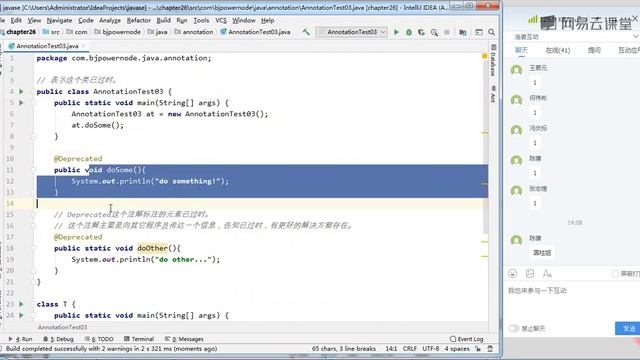
Task: Close the chat side panel with X
Action: (x=635, y=18)
